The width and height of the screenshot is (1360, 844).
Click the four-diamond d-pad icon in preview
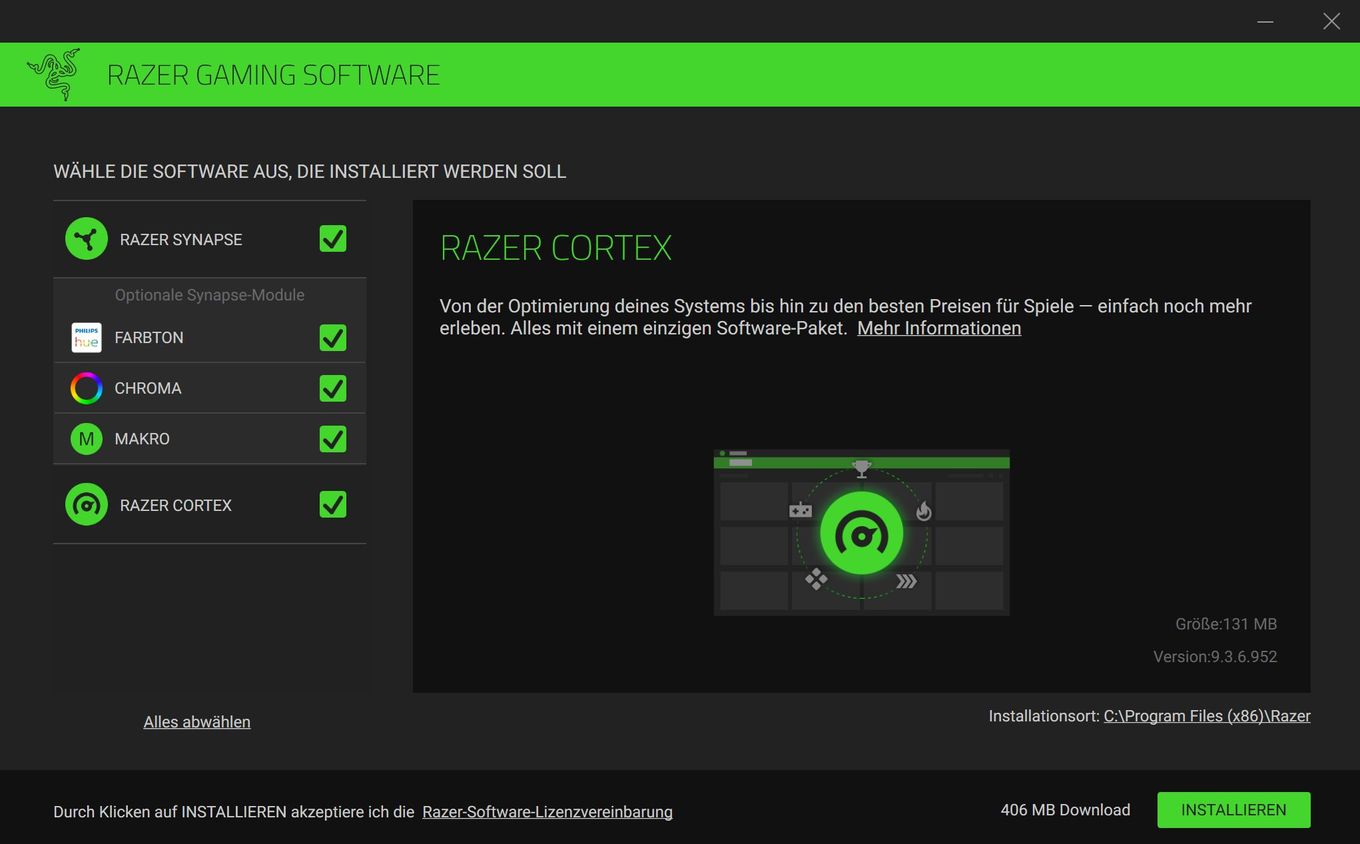(x=817, y=579)
